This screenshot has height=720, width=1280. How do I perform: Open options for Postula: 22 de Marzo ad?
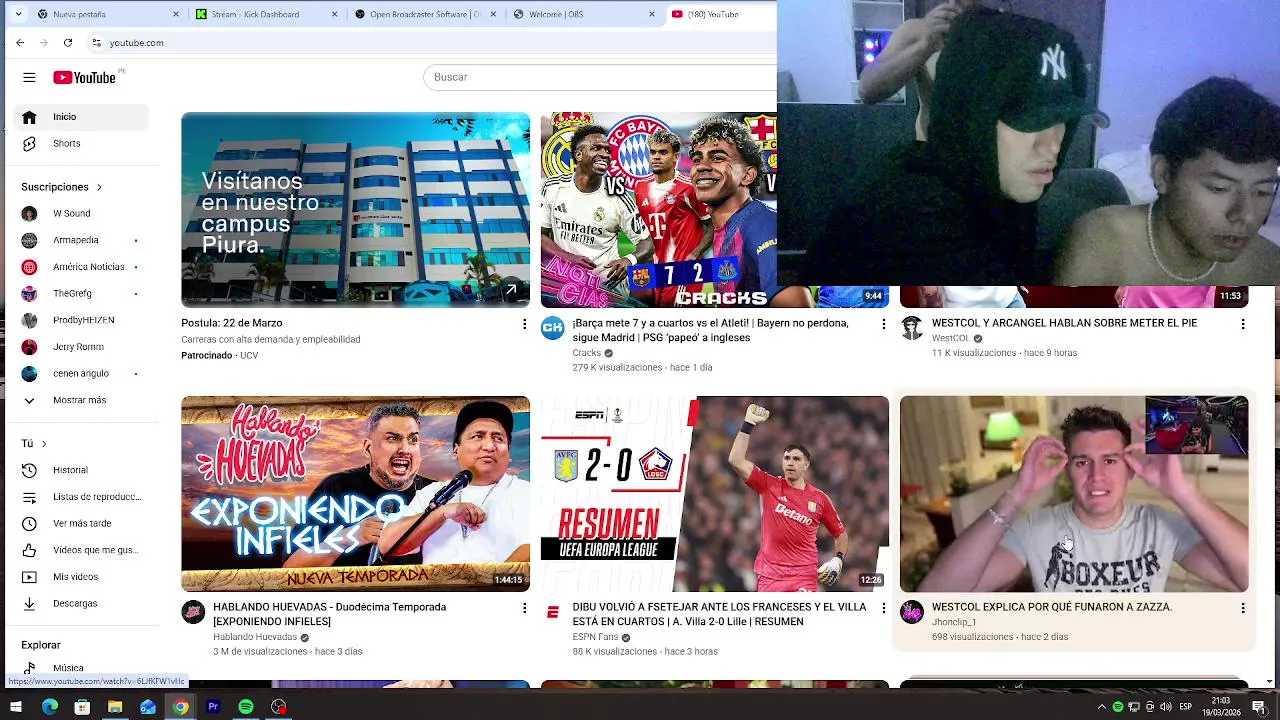[524, 324]
